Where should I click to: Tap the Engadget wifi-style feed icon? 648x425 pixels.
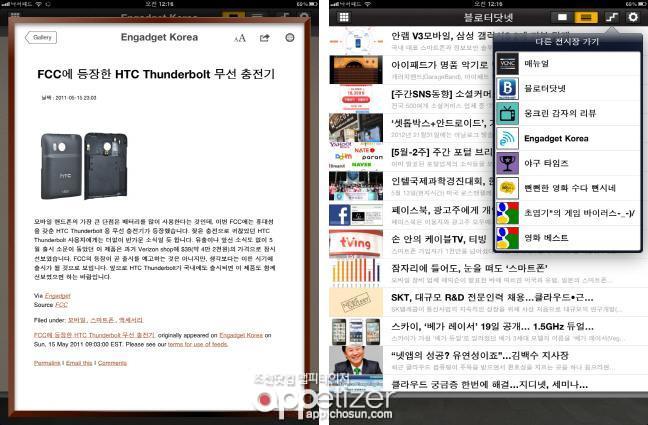pos(507,138)
